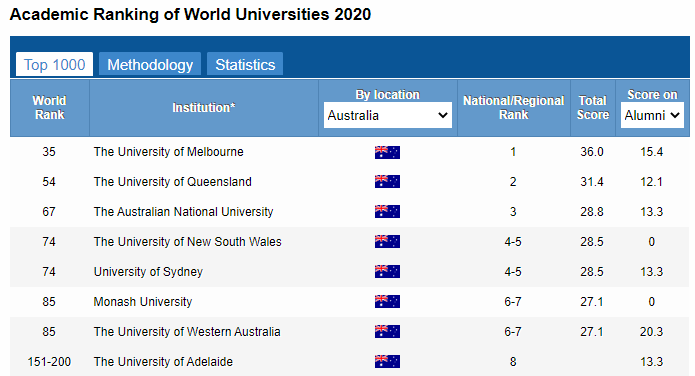
Task: Click the flag in the University of Sydney row
Action: [387, 271]
